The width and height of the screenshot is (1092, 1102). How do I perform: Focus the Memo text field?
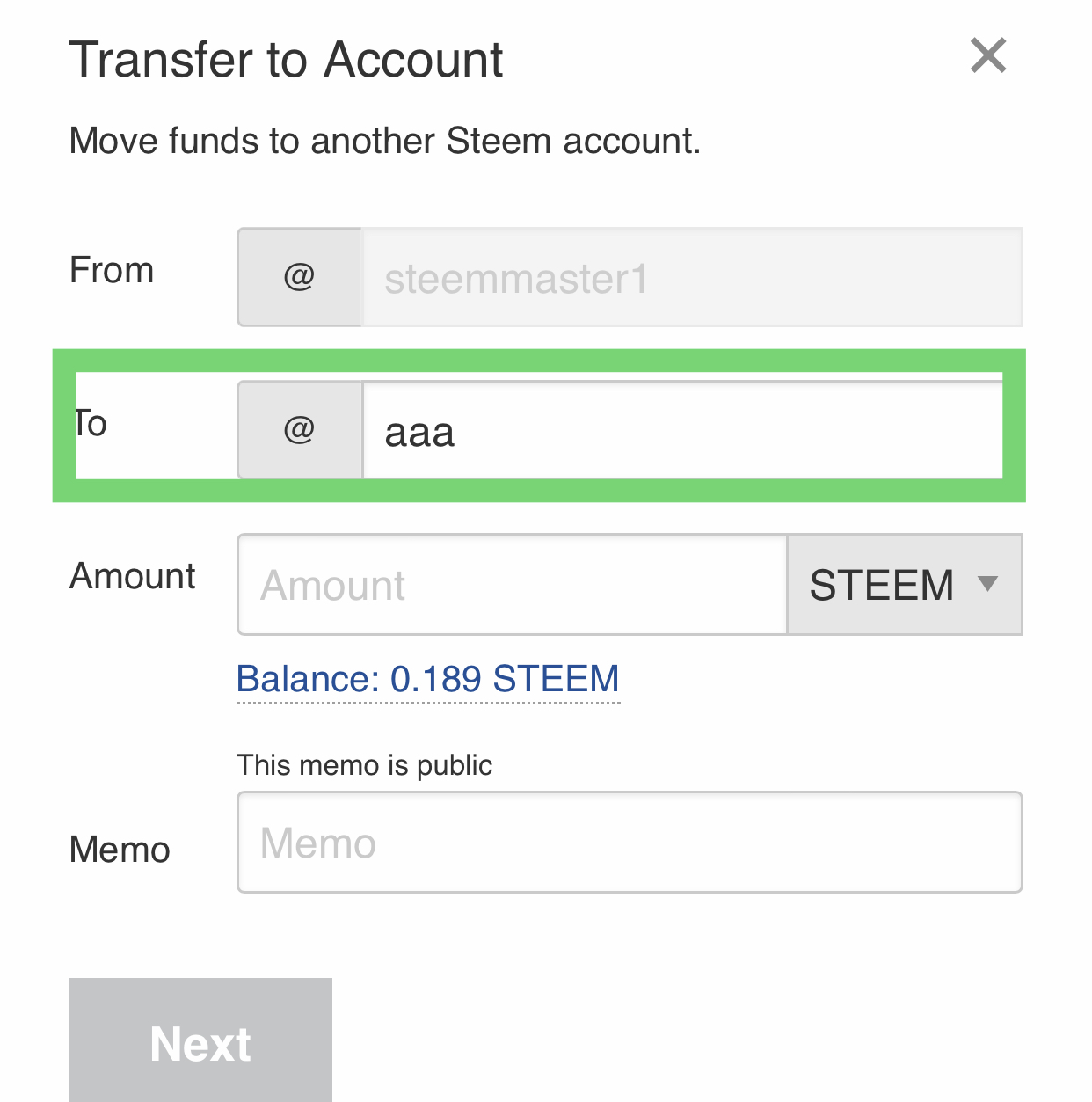(630, 843)
